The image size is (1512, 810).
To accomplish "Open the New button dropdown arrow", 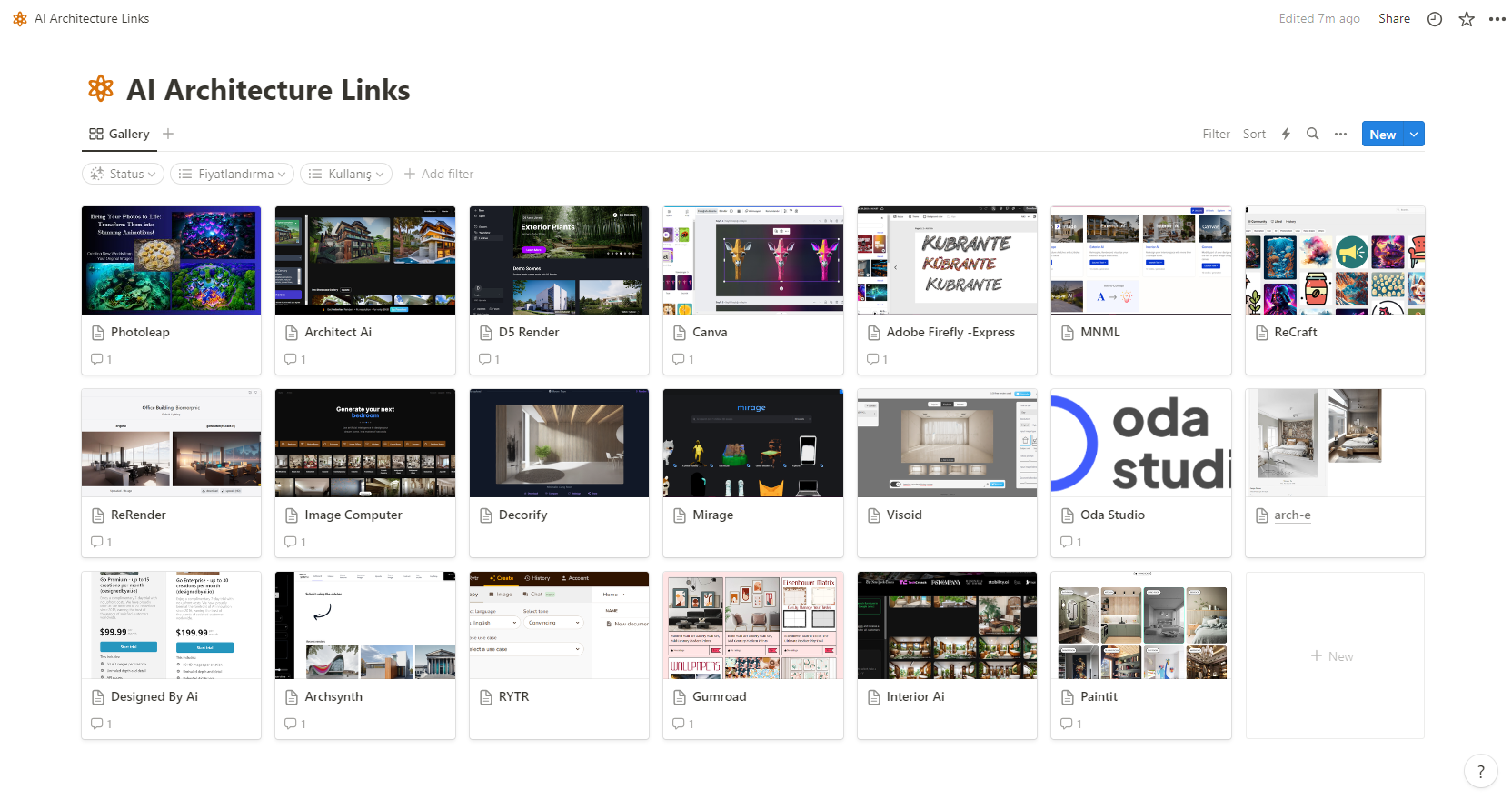I will point(1414,134).
